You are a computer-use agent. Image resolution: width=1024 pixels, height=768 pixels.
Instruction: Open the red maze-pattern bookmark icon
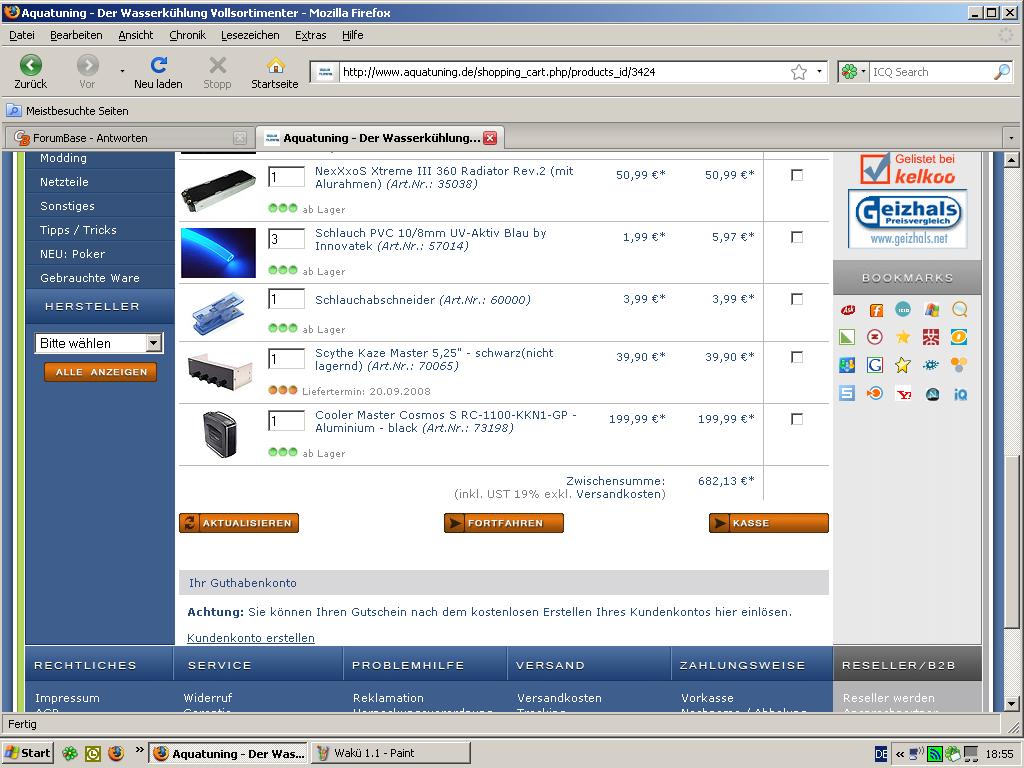(931, 337)
